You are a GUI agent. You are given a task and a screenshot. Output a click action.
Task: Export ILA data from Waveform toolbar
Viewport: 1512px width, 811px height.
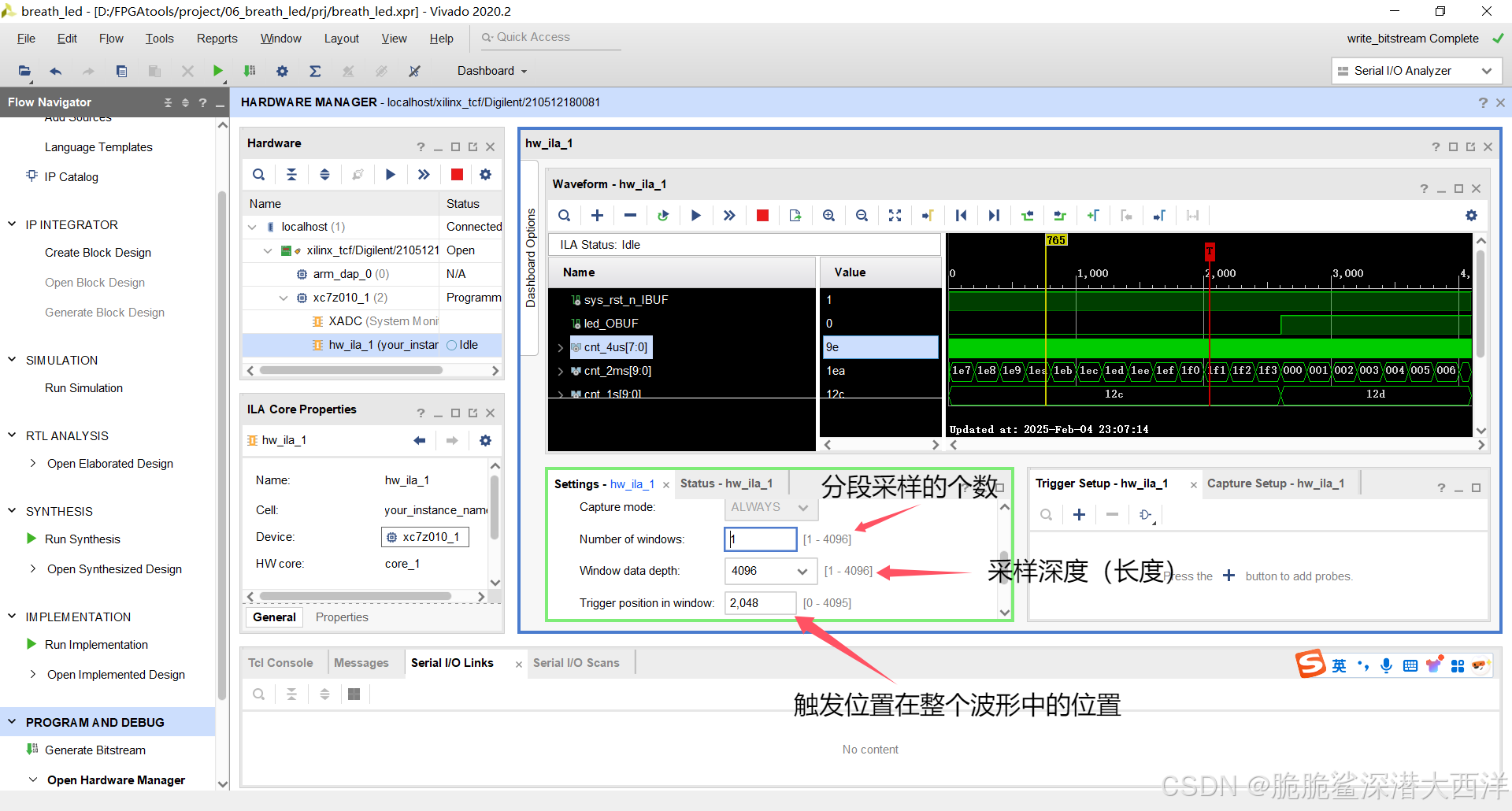coord(795,216)
